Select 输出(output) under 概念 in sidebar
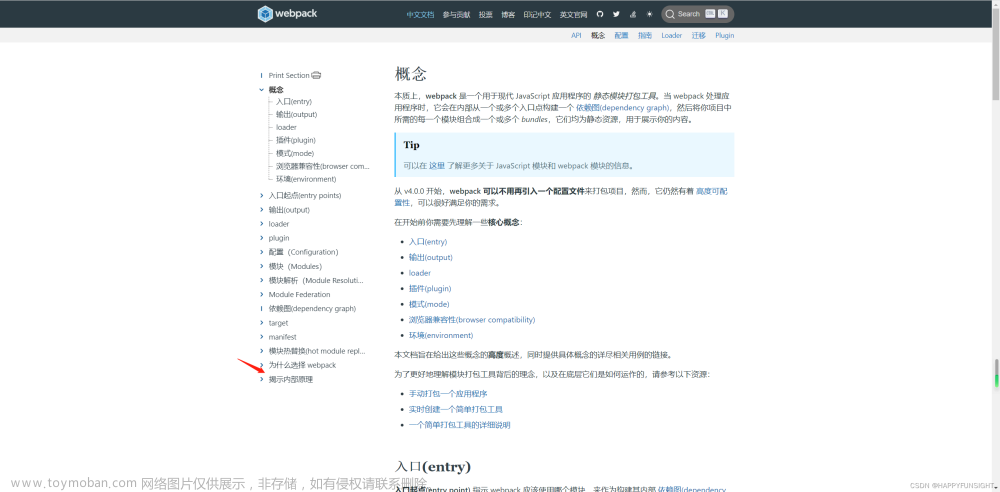Image resolution: width=1000 pixels, height=492 pixels. (297, 114)
